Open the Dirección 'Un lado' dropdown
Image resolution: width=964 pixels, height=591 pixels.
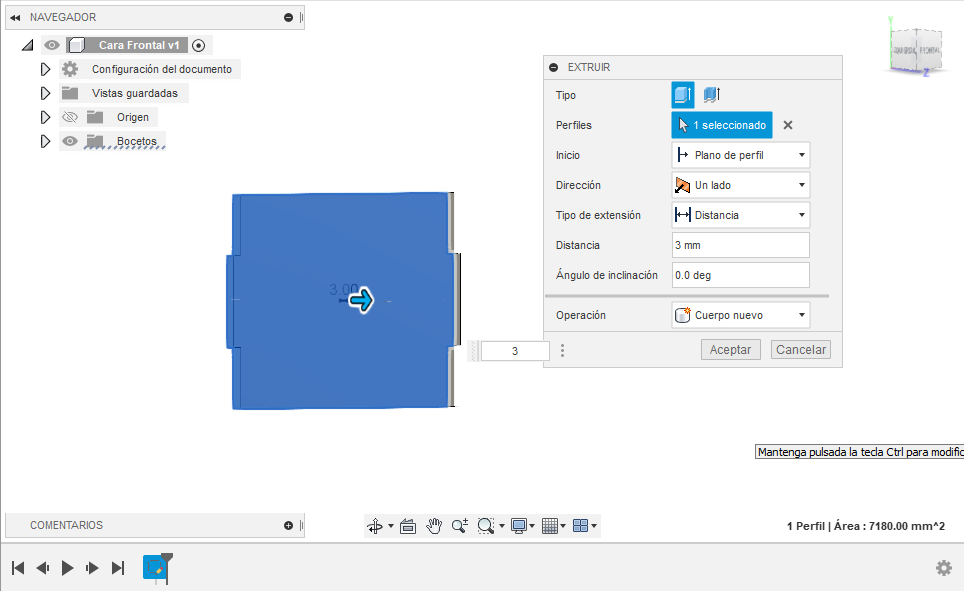[x=740, y=185]
